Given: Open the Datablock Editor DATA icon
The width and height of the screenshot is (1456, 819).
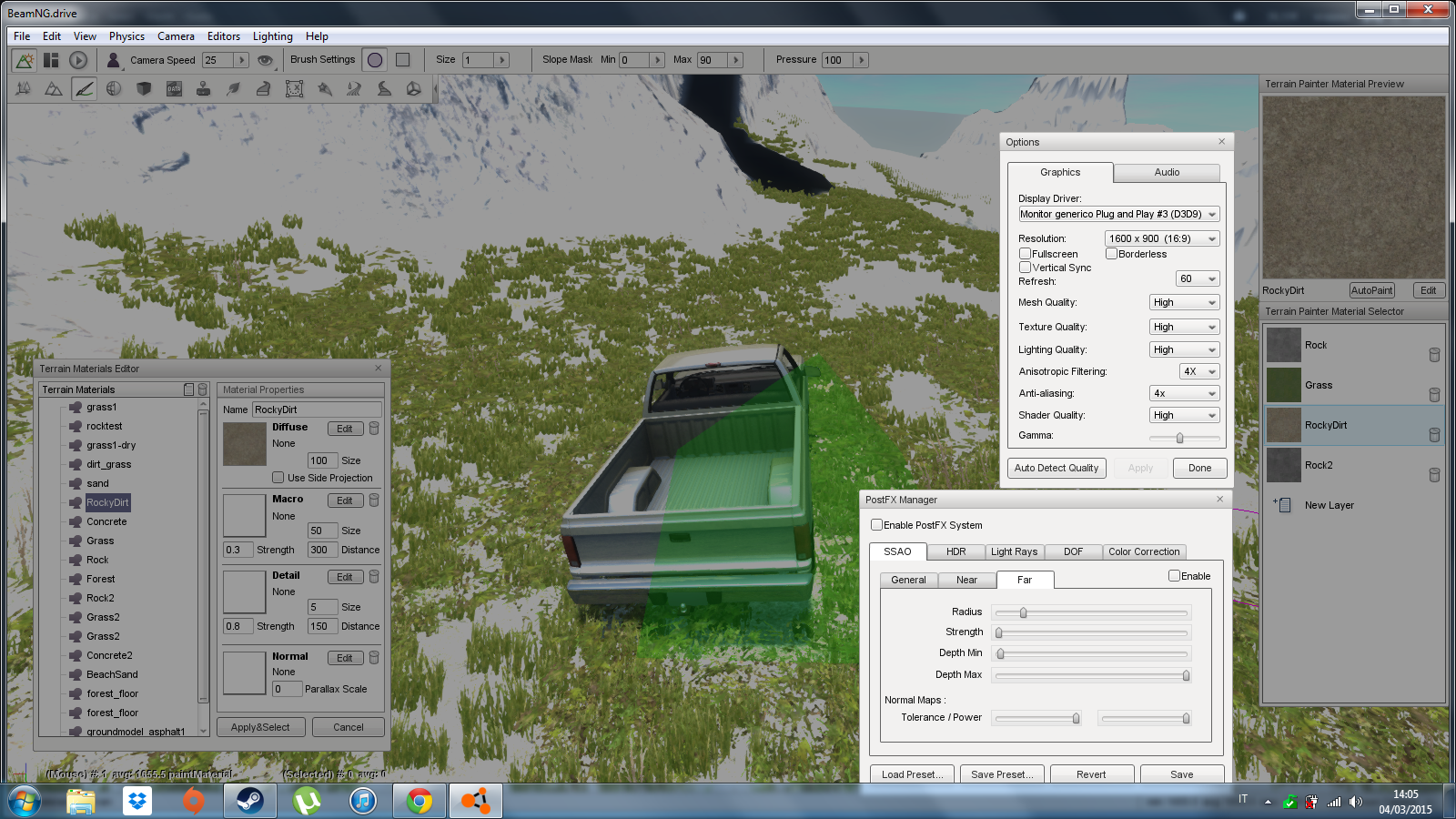Looking at the screenshot, I should point(174,88).
